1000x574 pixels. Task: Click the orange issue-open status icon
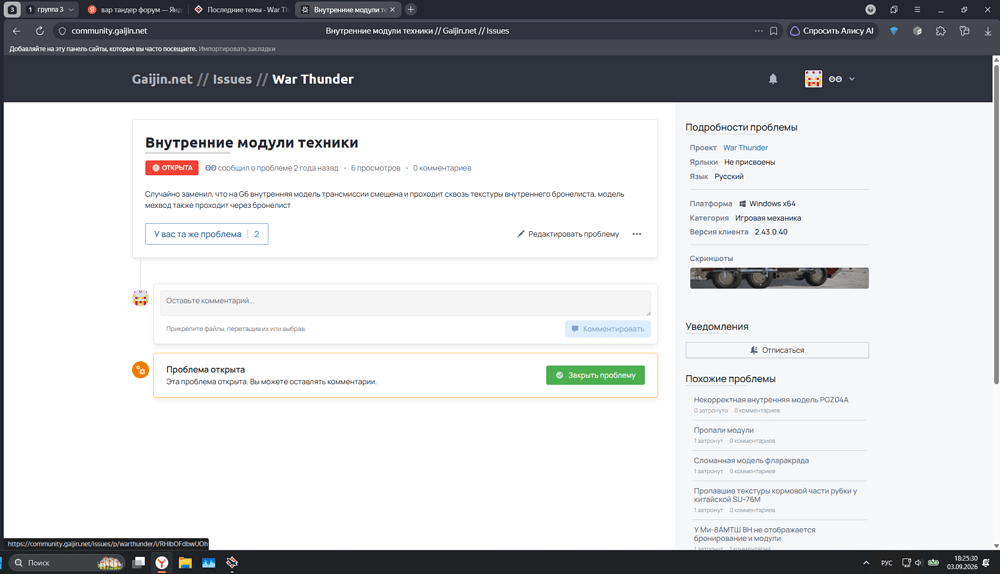140,370
